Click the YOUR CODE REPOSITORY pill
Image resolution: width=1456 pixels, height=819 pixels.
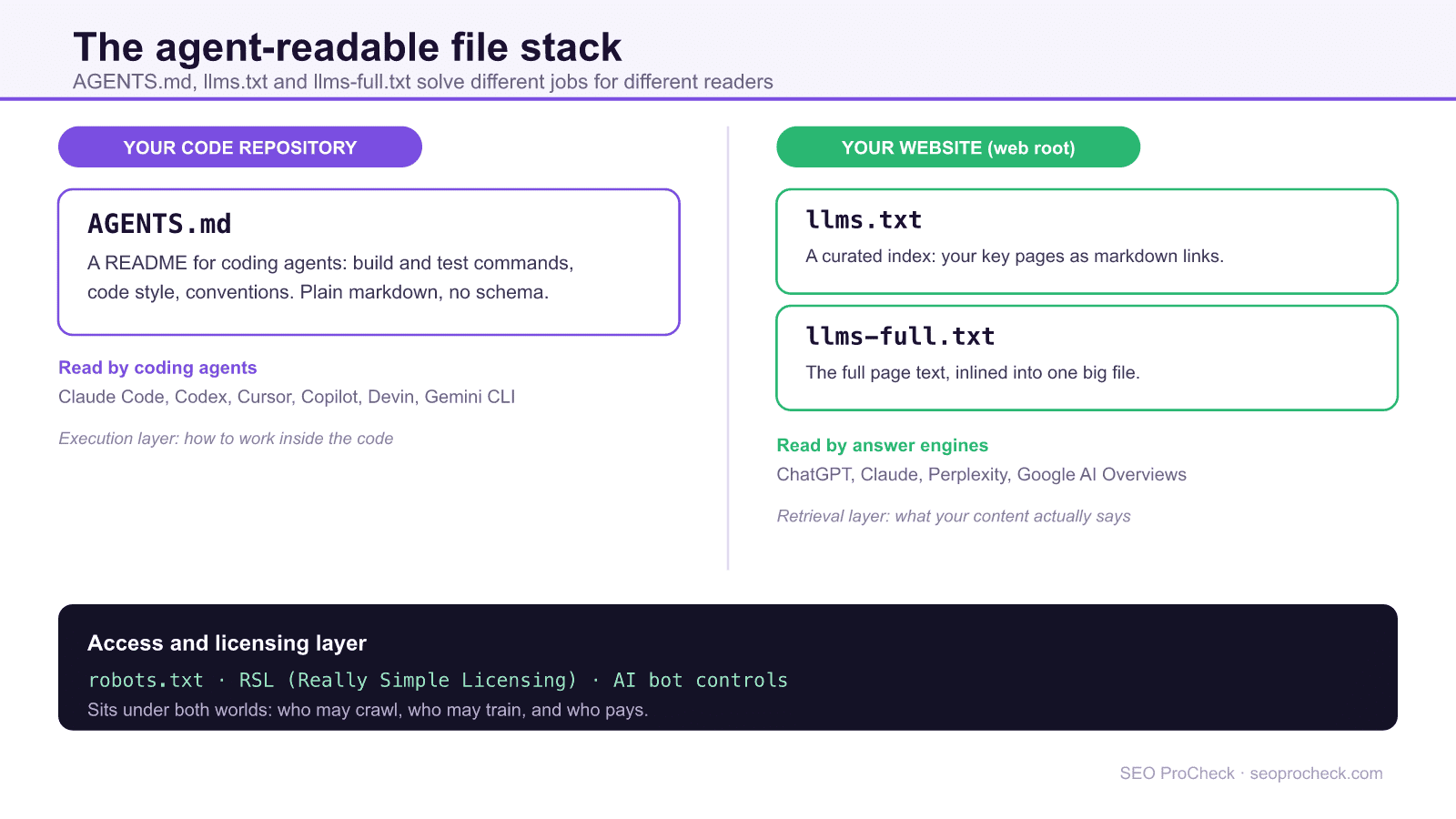tap(240, 147)
